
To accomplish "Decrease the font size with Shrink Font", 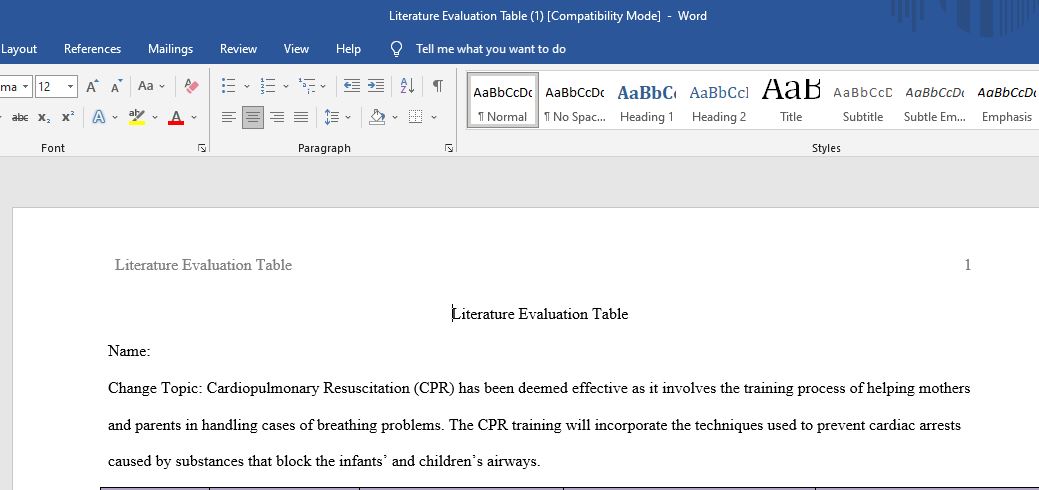I will (116, 86).
